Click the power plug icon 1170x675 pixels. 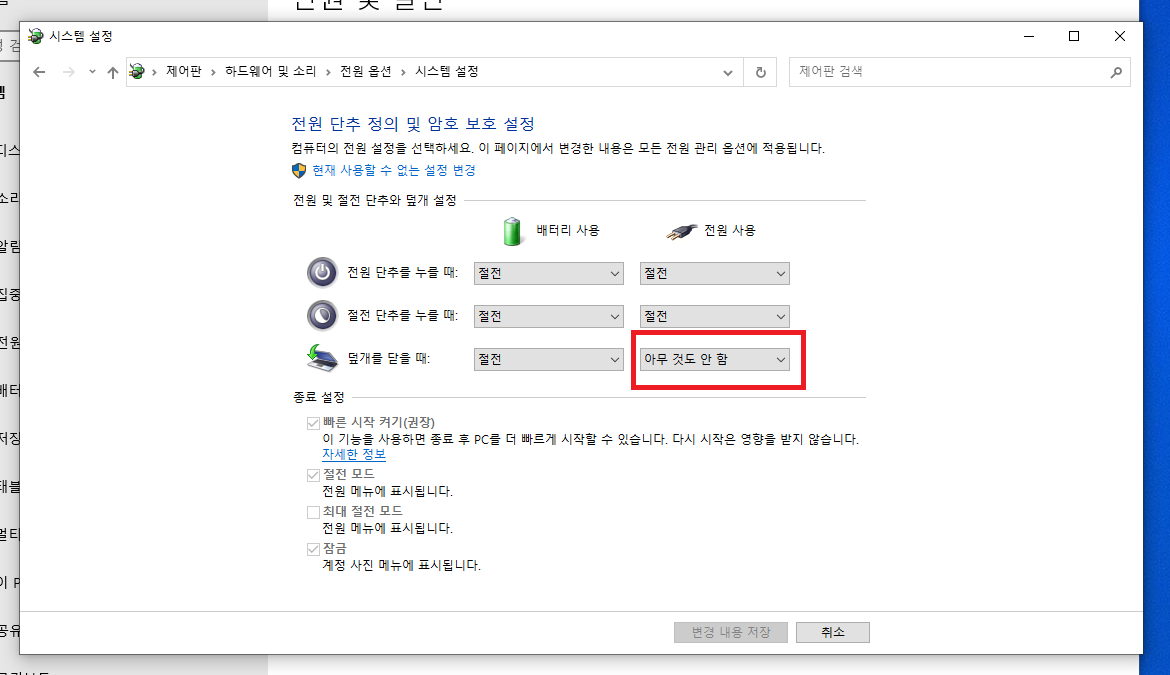681,231
